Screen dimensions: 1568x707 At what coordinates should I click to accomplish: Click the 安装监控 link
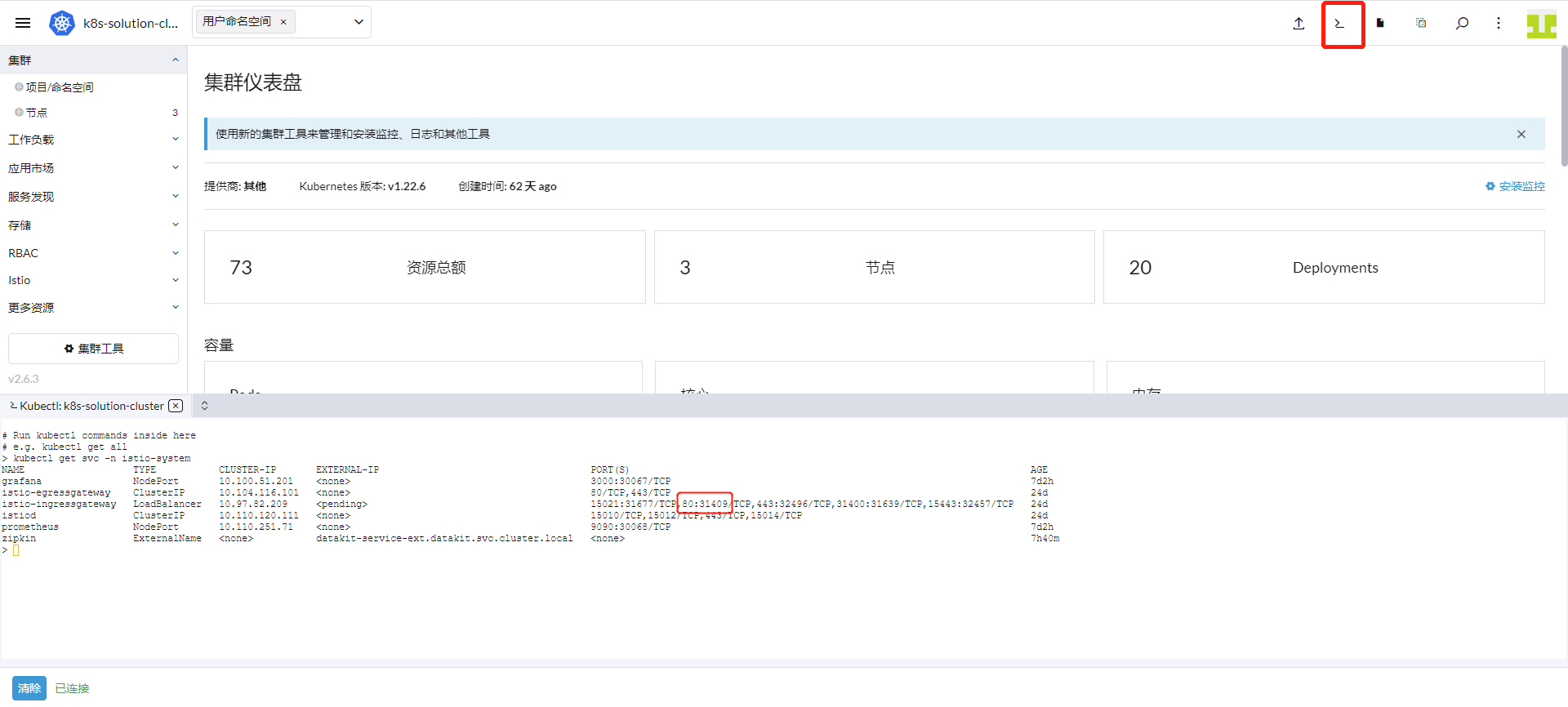1515,186
